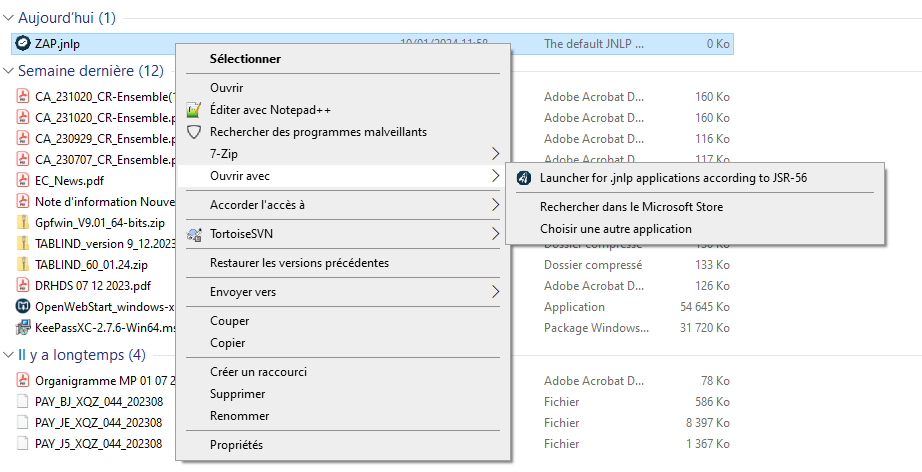Click the EC_News.pdf file icon

pyautogui.click(x=23, y=181)
